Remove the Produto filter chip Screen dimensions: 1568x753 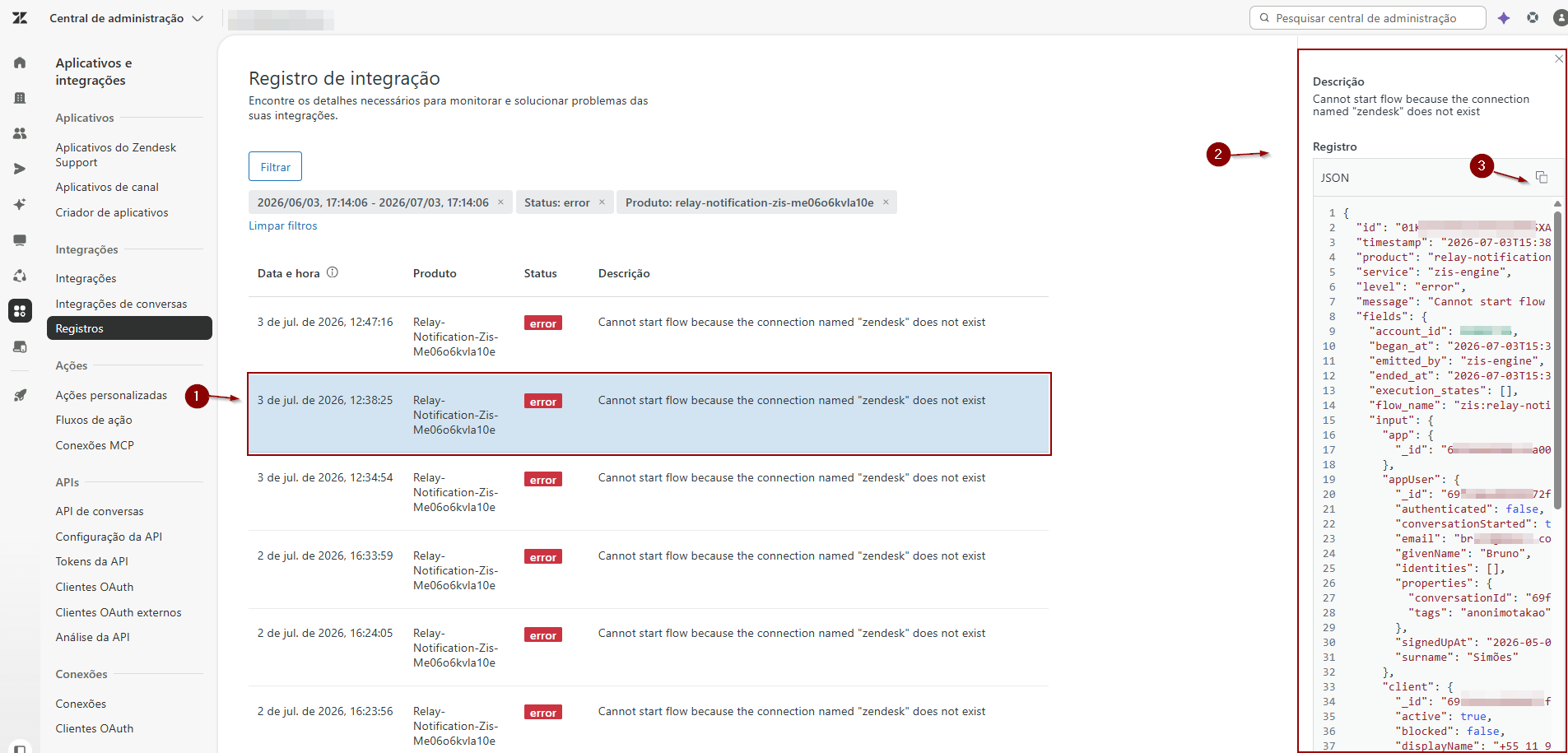coord(886,202)
